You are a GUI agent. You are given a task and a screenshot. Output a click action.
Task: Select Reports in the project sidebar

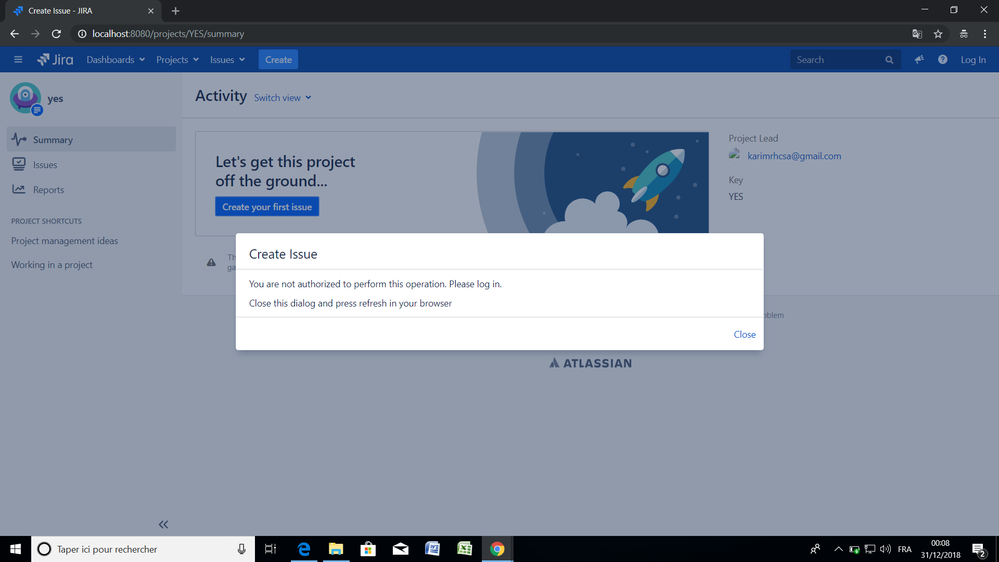tap(91, 189)
